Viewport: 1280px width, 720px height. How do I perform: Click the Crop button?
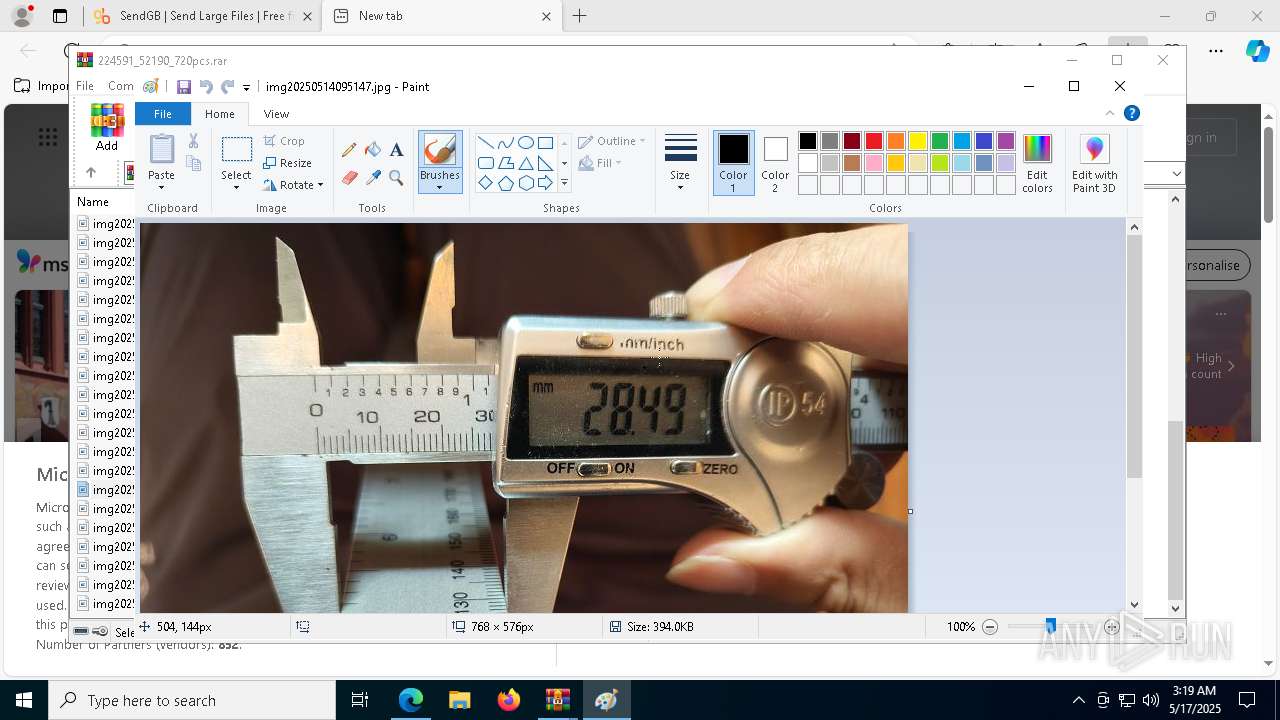click(x=284, y=141)
